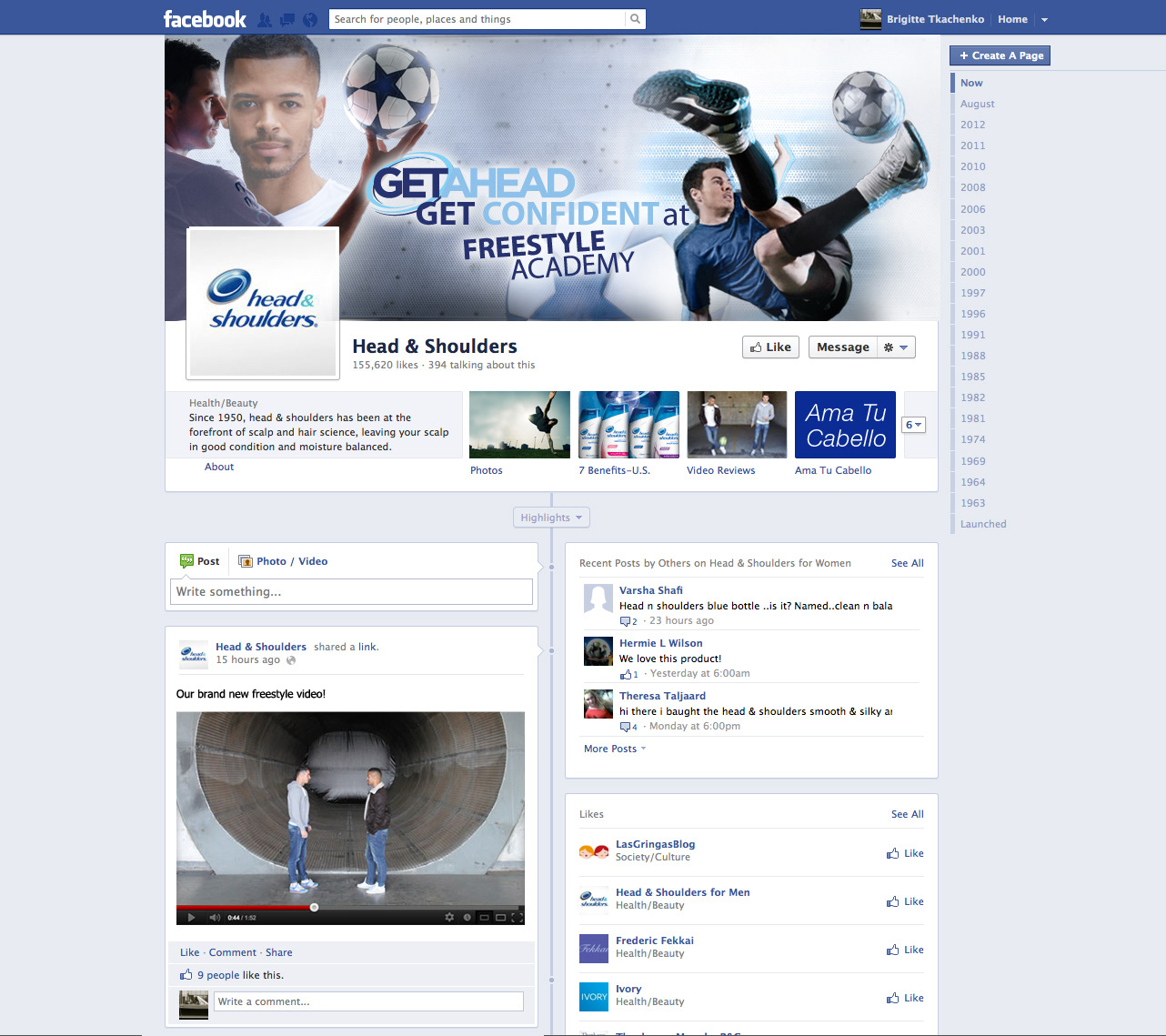Open account dropdown arrow beside Home
1166x1036 pixels.
1044,19
